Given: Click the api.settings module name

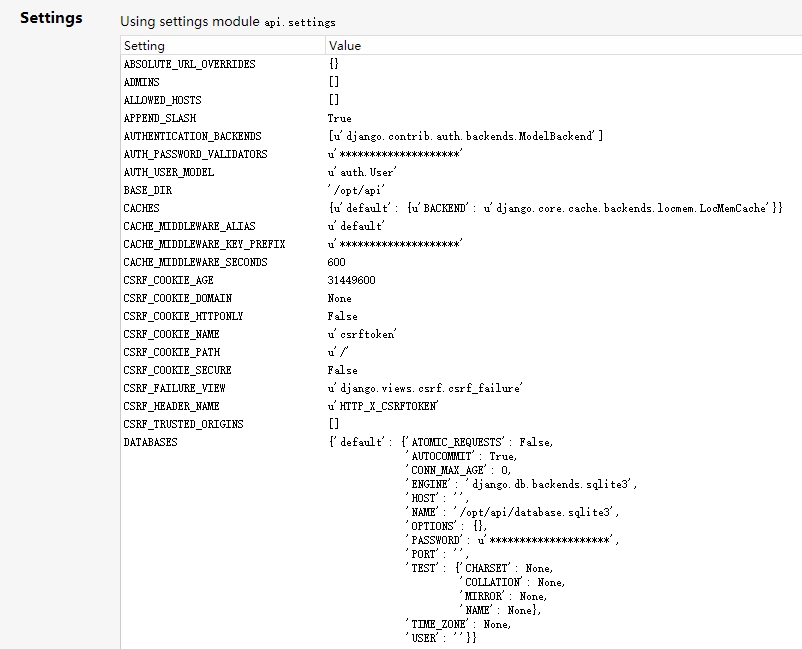Looking at the screenshot, I should (x=300, y=21).
